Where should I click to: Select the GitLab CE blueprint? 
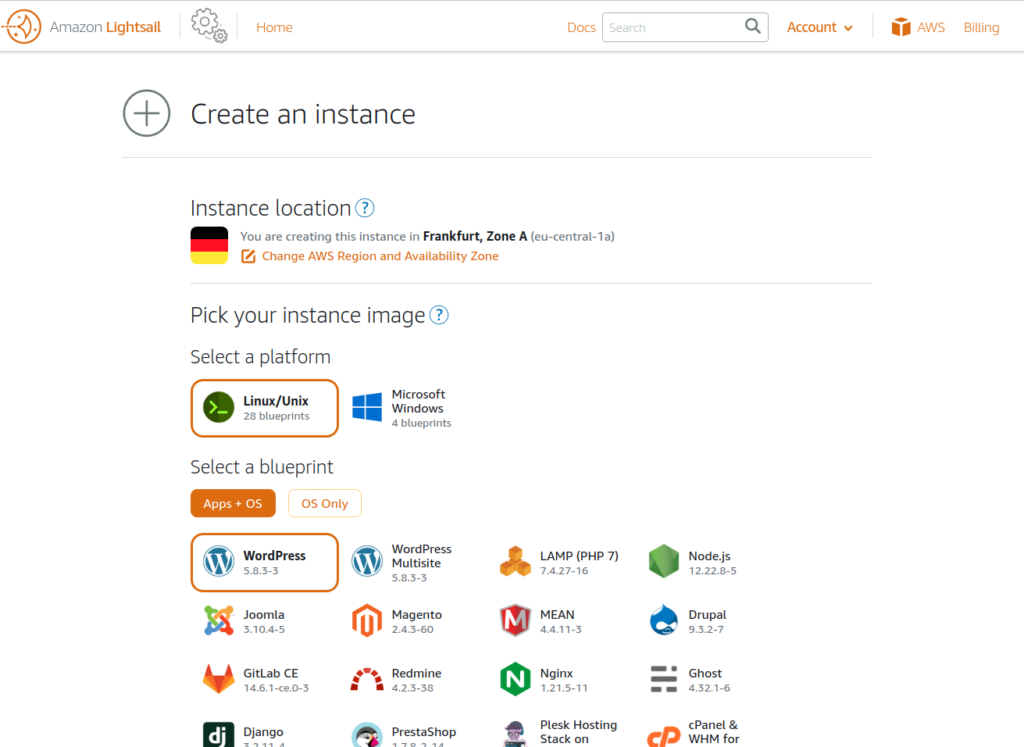tap(264, 680)
